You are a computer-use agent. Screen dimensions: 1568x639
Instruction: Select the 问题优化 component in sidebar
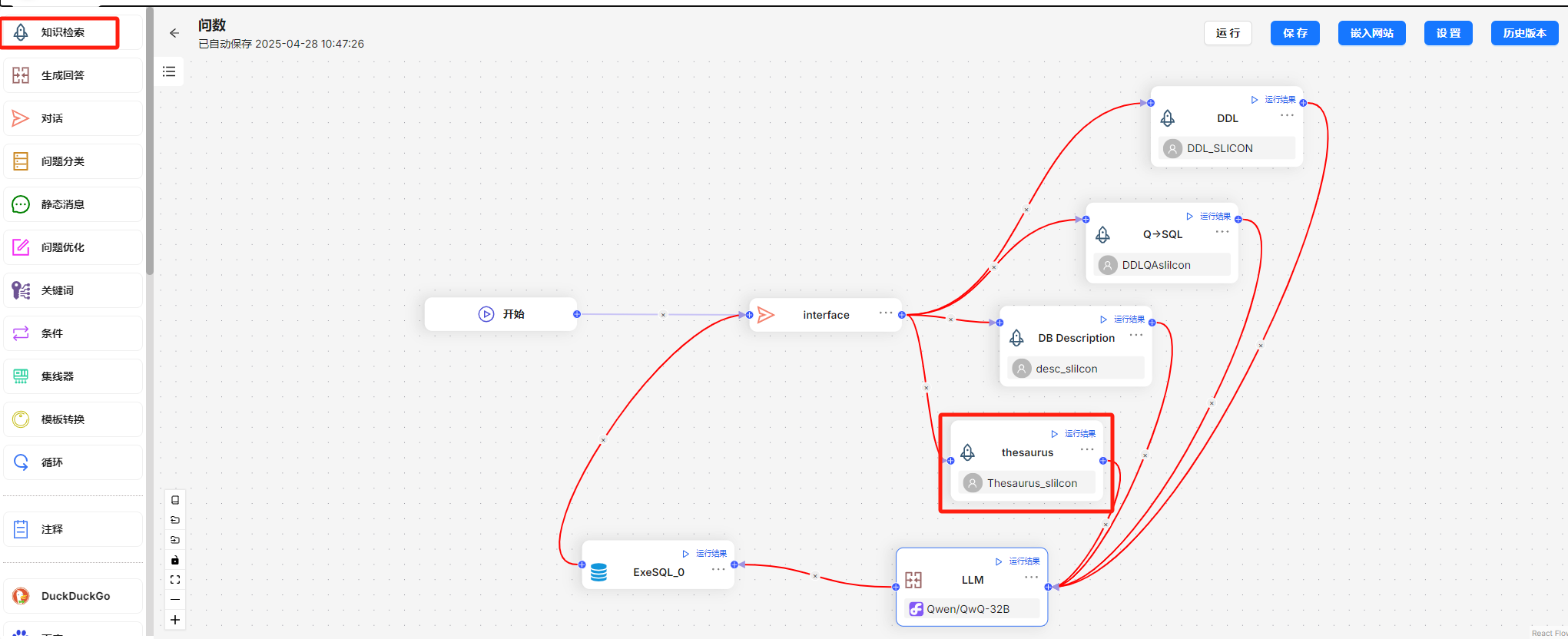[x=72, y=247]
